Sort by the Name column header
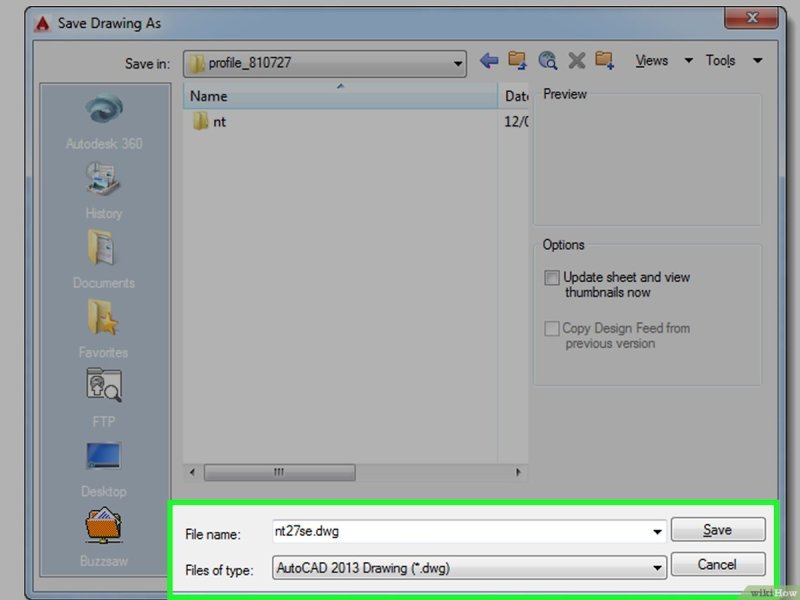Image resolution: width=800 pixels, height=600 pixels. tap(340, 96)
